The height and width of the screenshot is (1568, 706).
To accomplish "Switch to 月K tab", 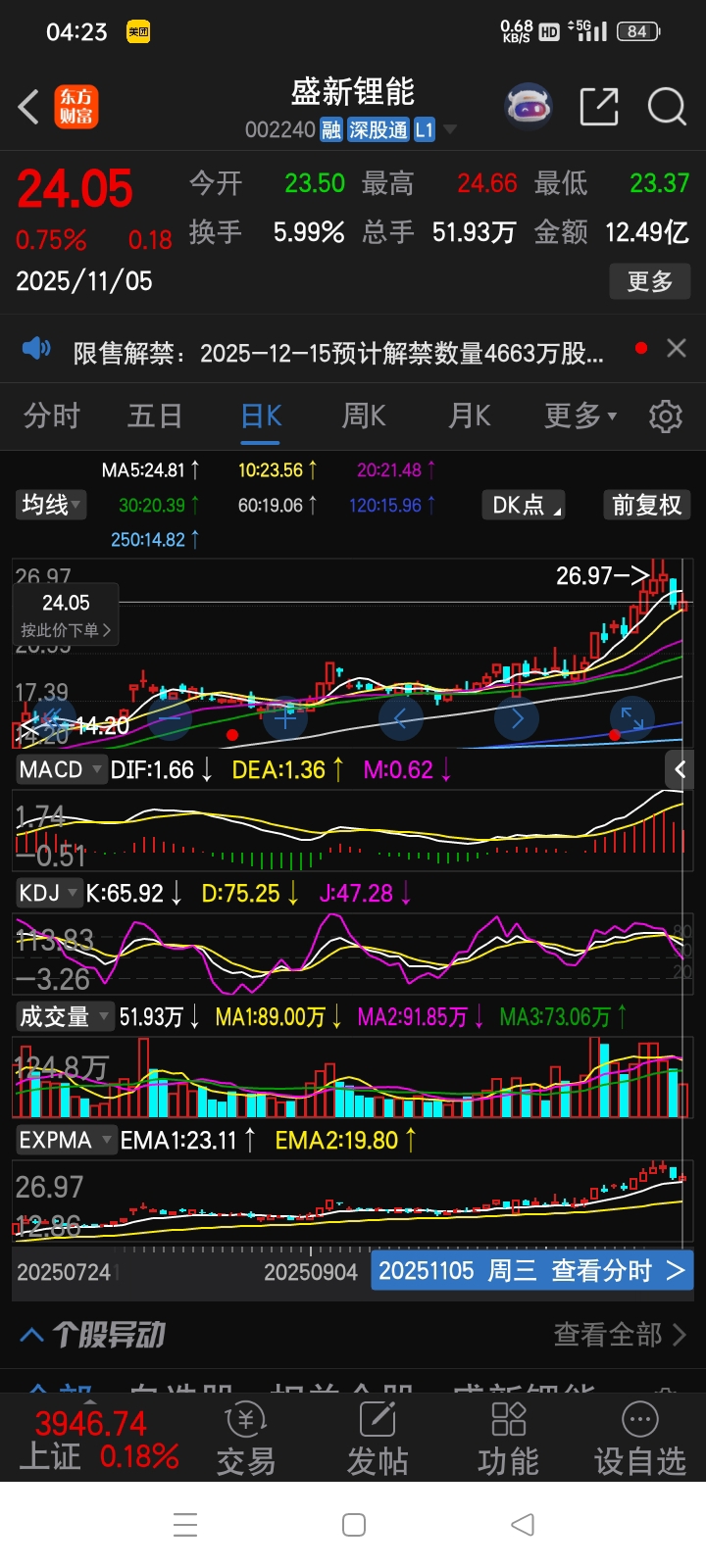I will click(x=470, y=416).
